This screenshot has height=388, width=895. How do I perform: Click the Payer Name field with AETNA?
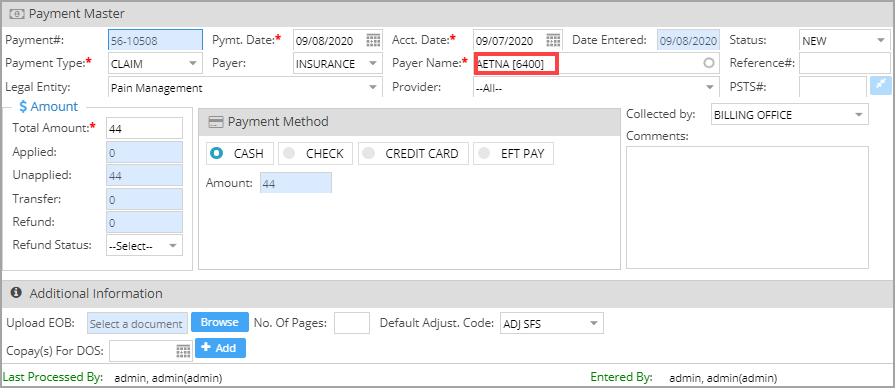pyautogui.click(x=595, y=64)
